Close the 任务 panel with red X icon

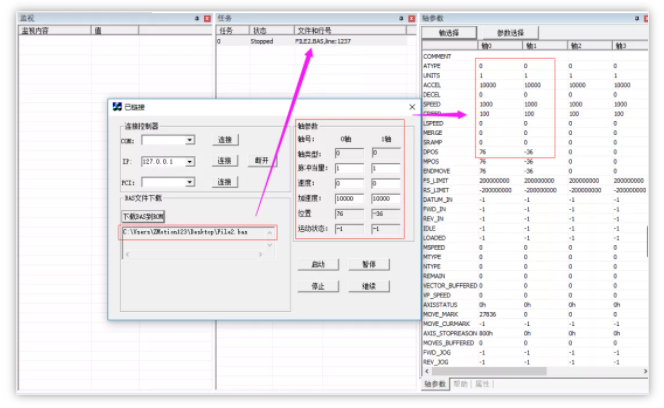[411, 19]
